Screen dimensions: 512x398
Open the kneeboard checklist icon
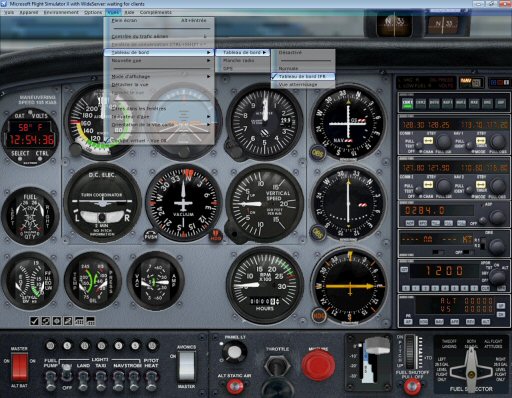(x=34, y=321)
